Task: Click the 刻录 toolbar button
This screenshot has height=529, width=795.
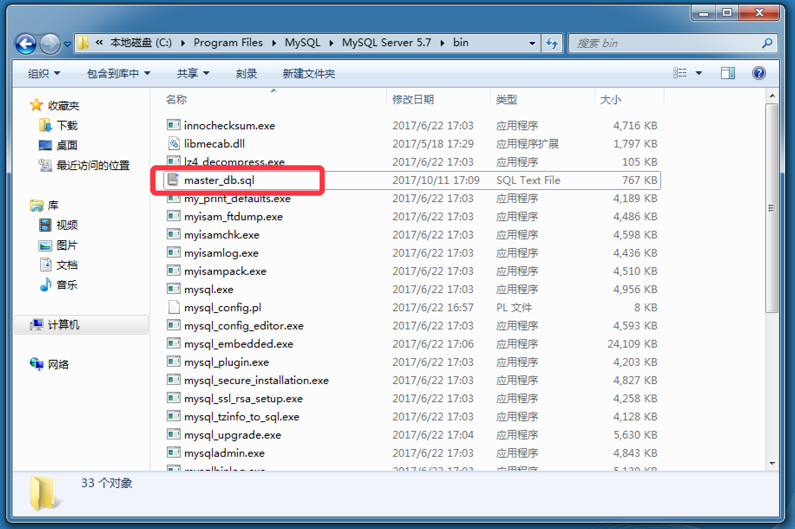Action: [246, 74]
